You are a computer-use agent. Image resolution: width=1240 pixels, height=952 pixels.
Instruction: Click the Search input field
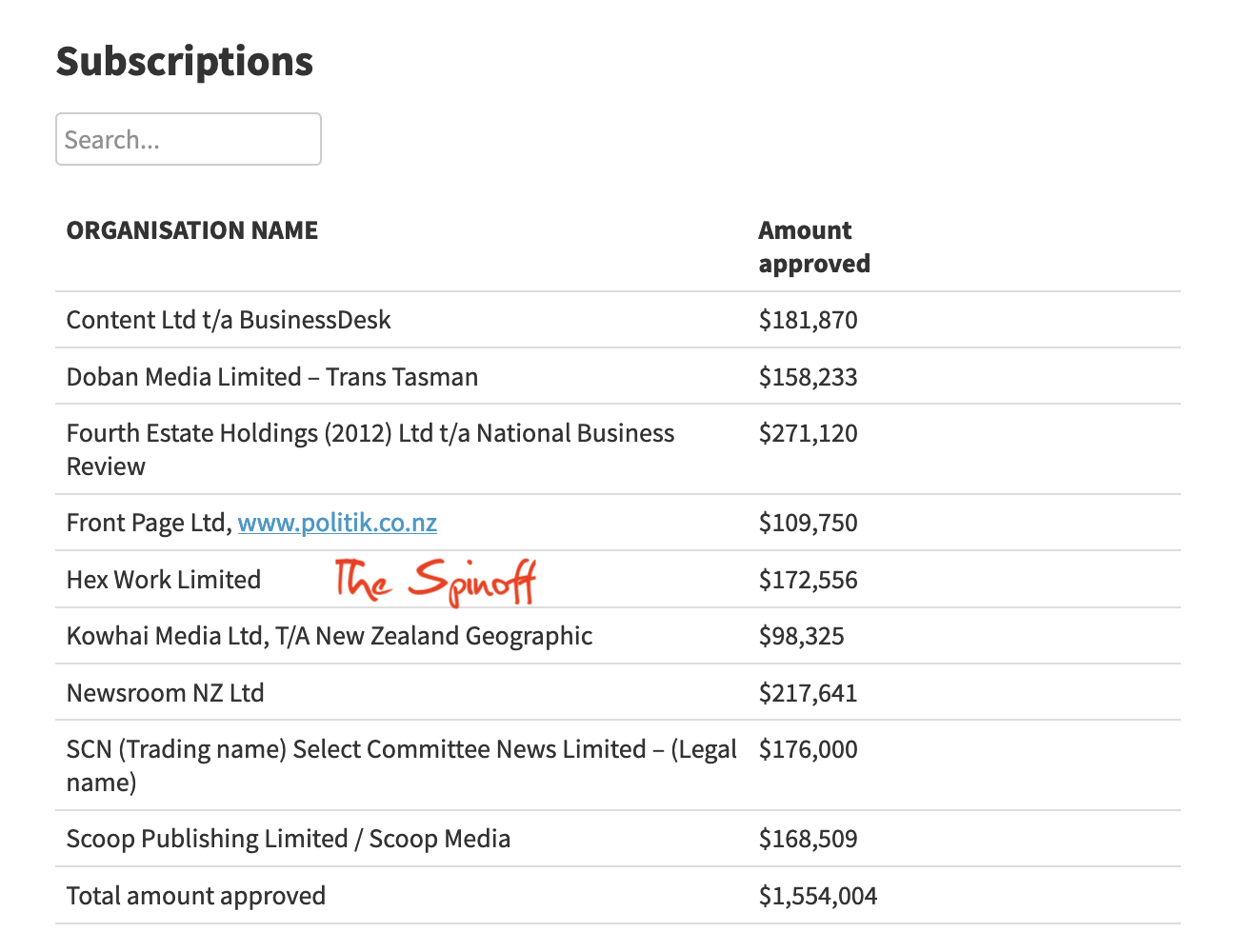[189, 139]
